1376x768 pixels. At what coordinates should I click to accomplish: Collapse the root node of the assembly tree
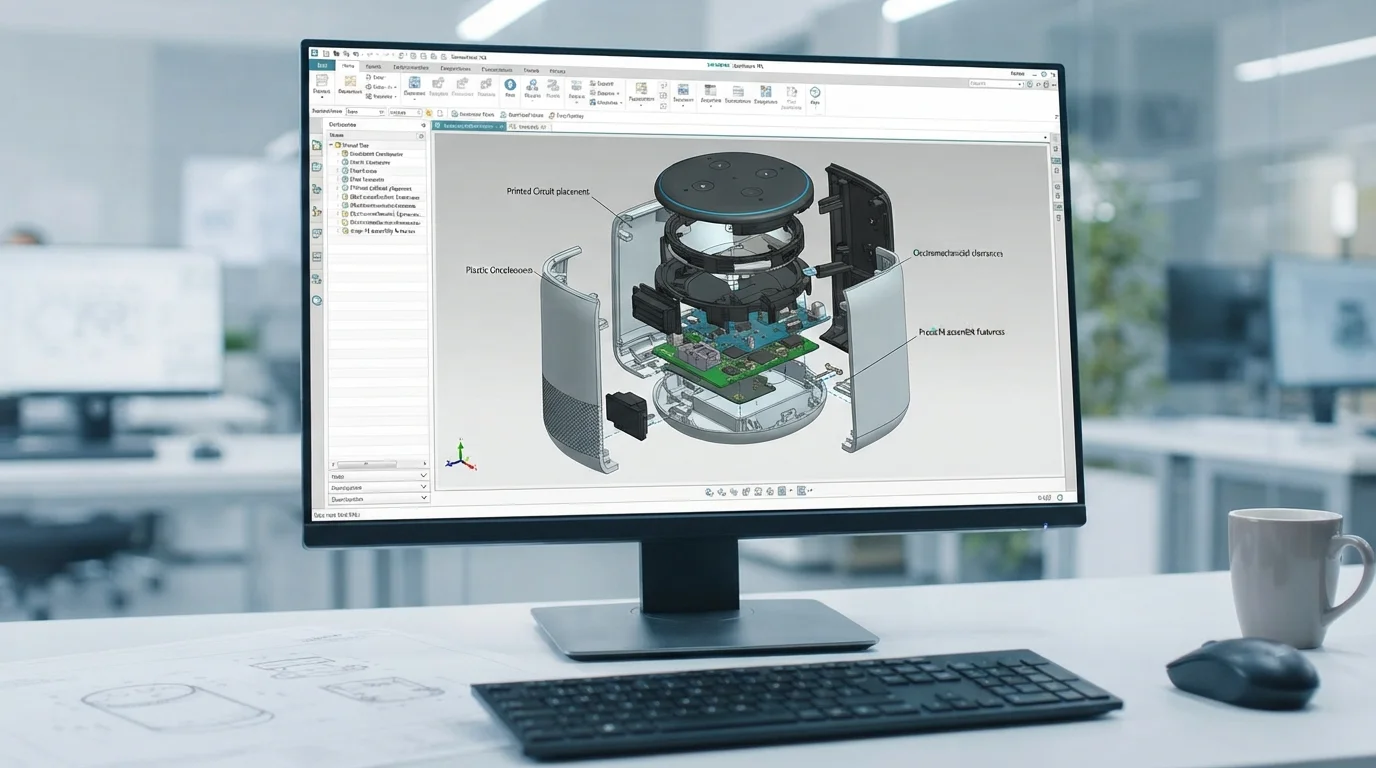click(332, 145)
